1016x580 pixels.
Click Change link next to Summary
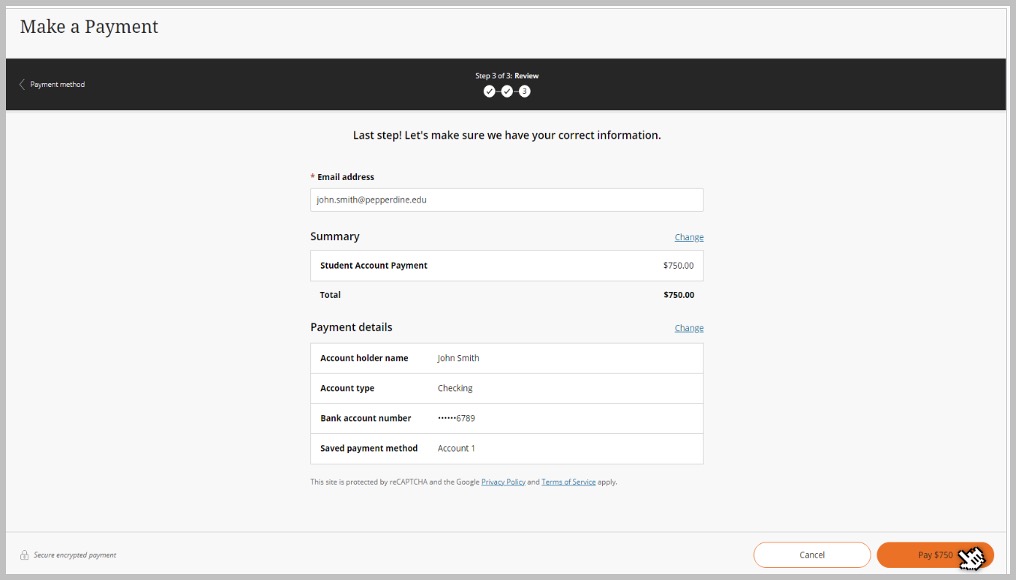[x=688, y=238]
